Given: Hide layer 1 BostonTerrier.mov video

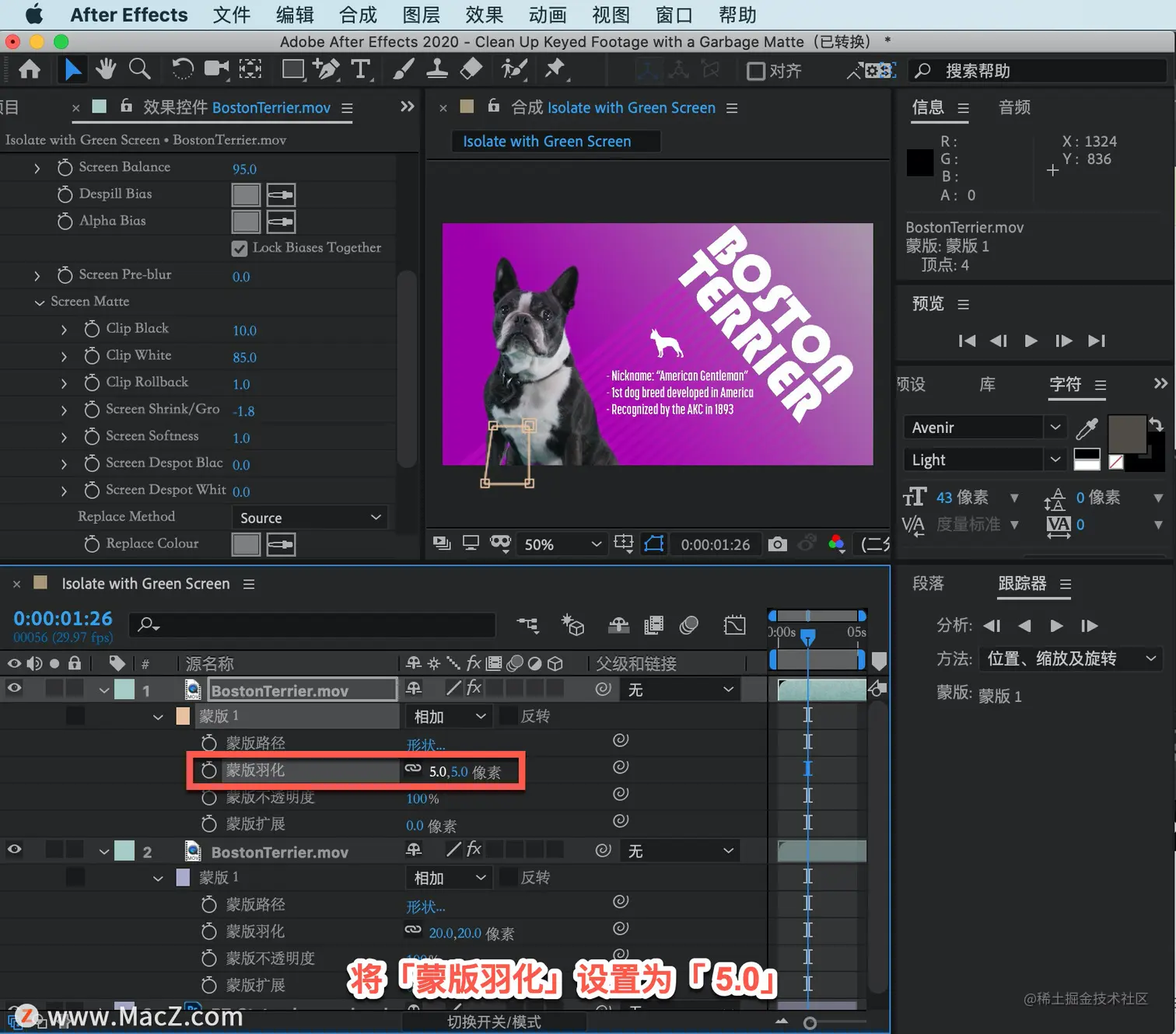Looking at the screenshot, I should (14, 688).
